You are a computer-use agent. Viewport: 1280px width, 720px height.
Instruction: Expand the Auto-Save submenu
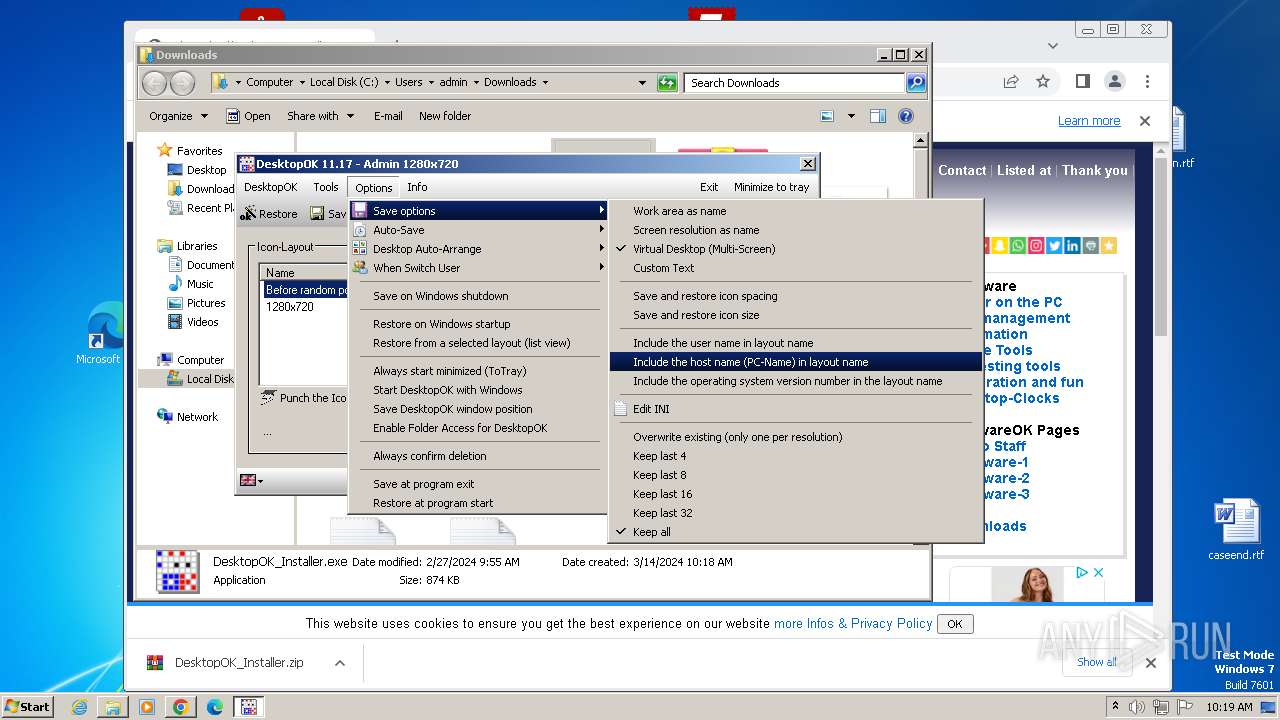pyautogui.click(x=478, y=230)
